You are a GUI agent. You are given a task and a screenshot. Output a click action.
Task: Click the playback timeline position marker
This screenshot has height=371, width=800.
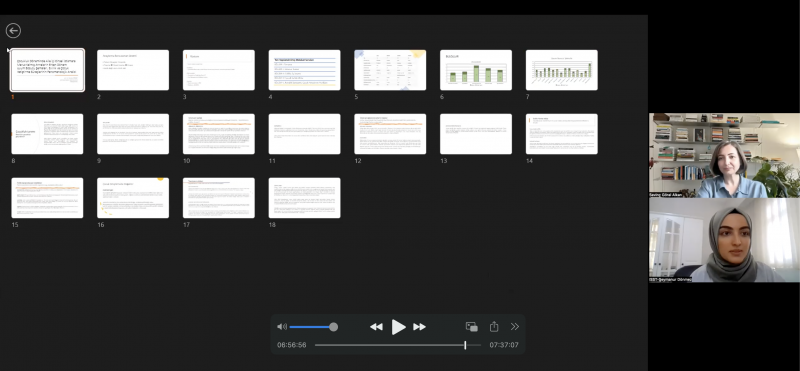click(465, 345)
